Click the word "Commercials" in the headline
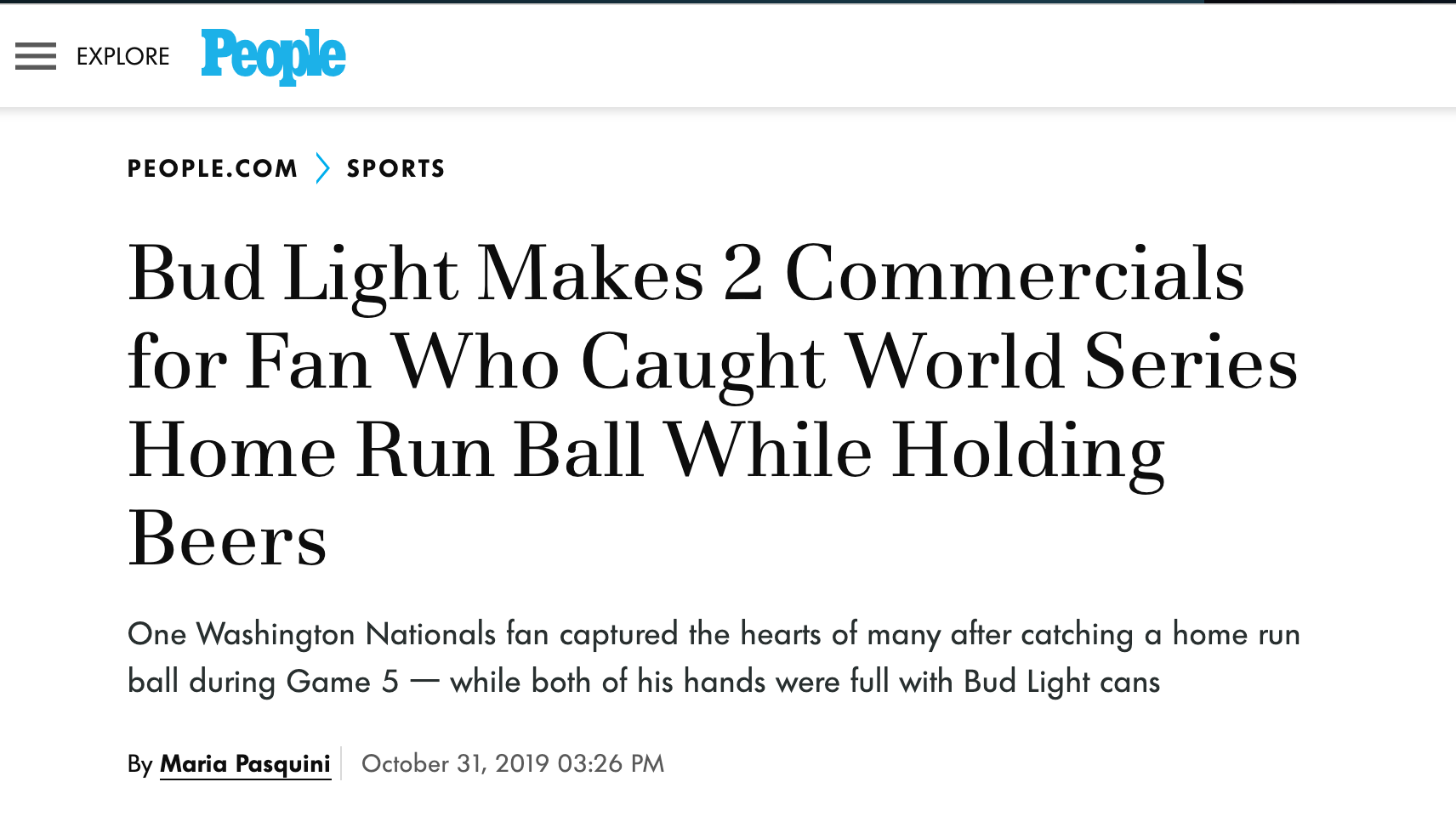Screen dimensions: 1456x816 [1015, 274]
